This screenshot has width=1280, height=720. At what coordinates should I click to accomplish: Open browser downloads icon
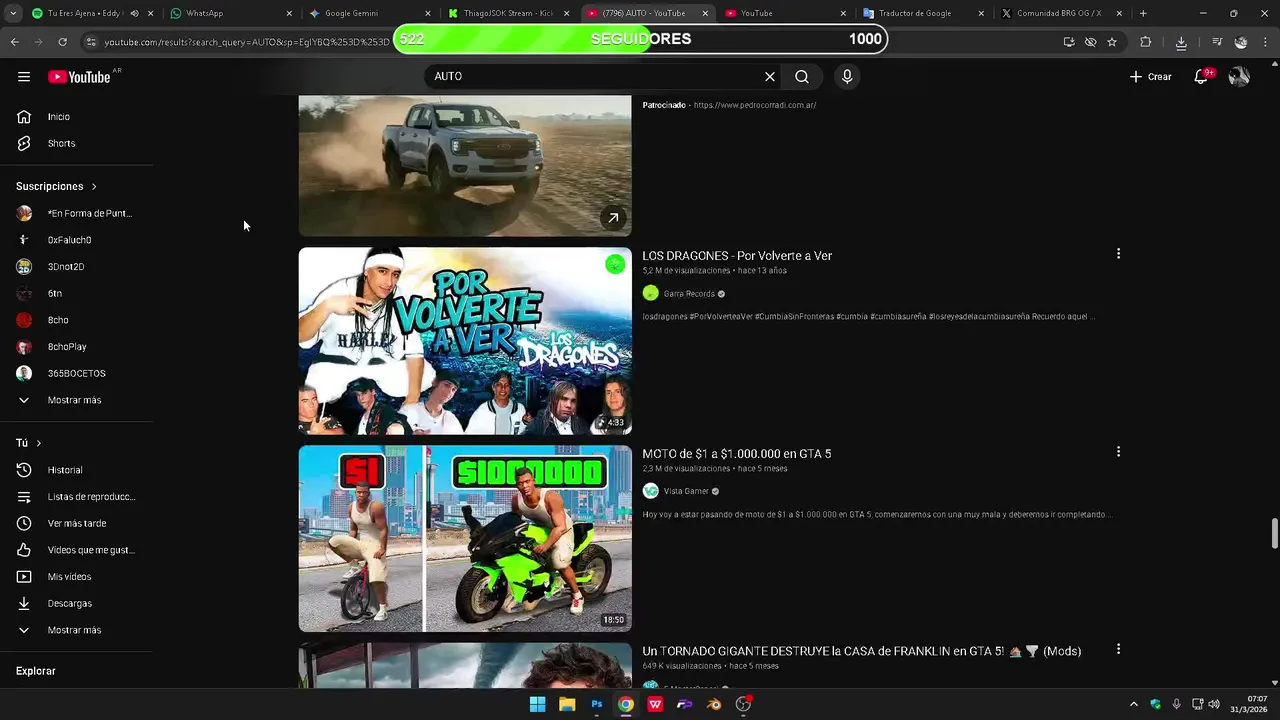click(1181, 42)
